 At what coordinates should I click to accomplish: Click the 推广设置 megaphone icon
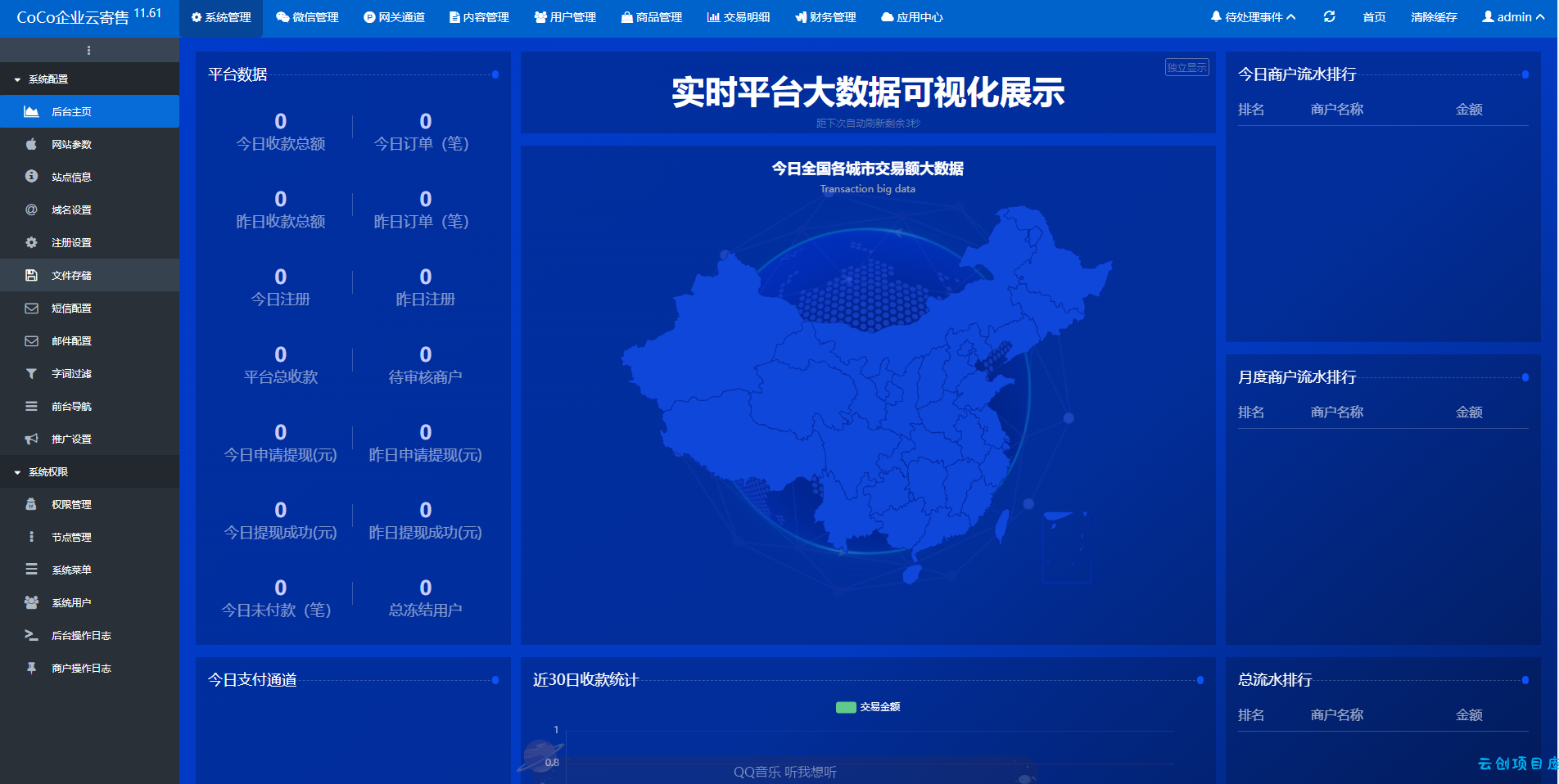(x=31, y=439)
